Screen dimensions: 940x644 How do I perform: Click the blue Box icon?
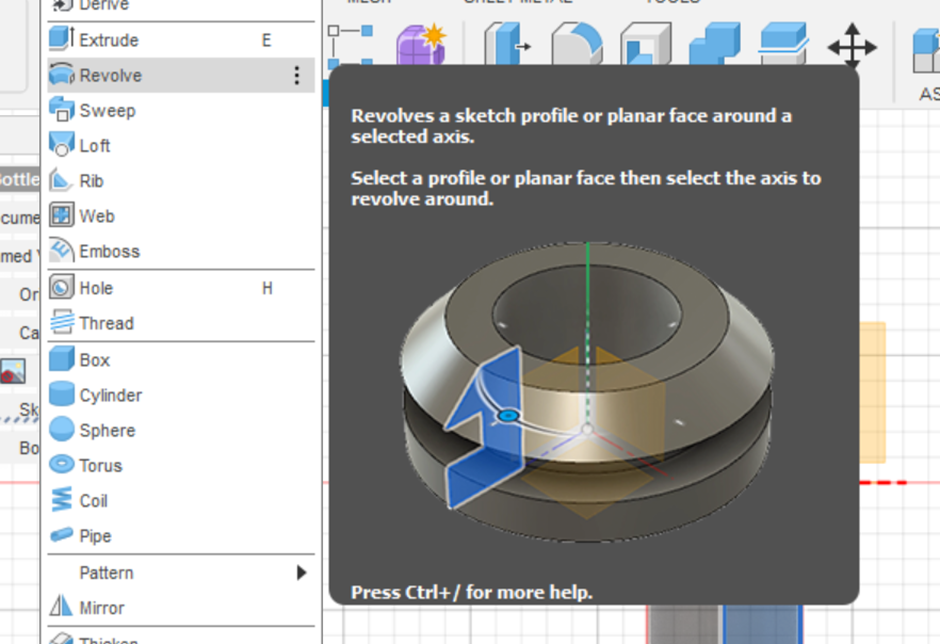(61, 359)
